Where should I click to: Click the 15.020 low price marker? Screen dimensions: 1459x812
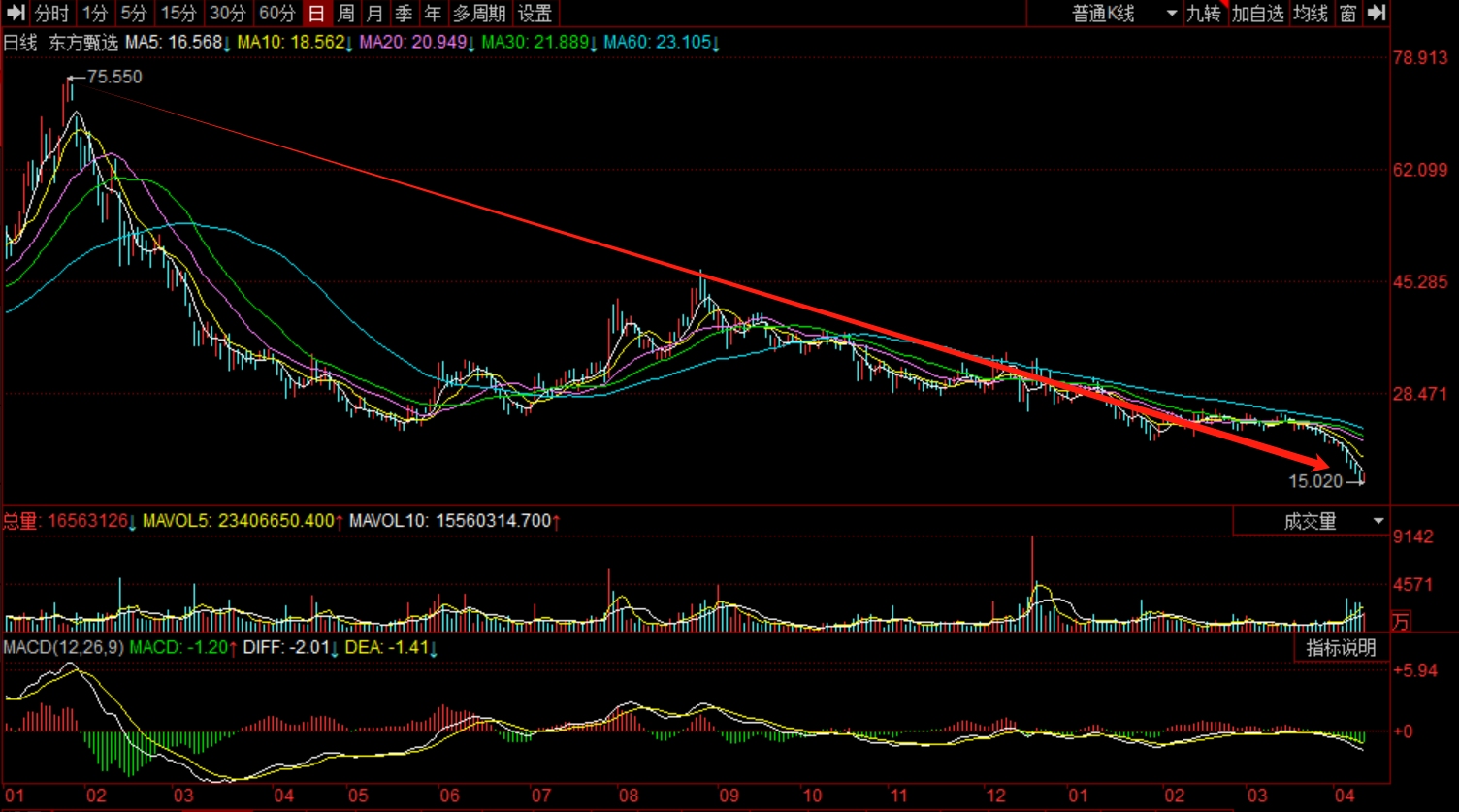pos(1315,481)
